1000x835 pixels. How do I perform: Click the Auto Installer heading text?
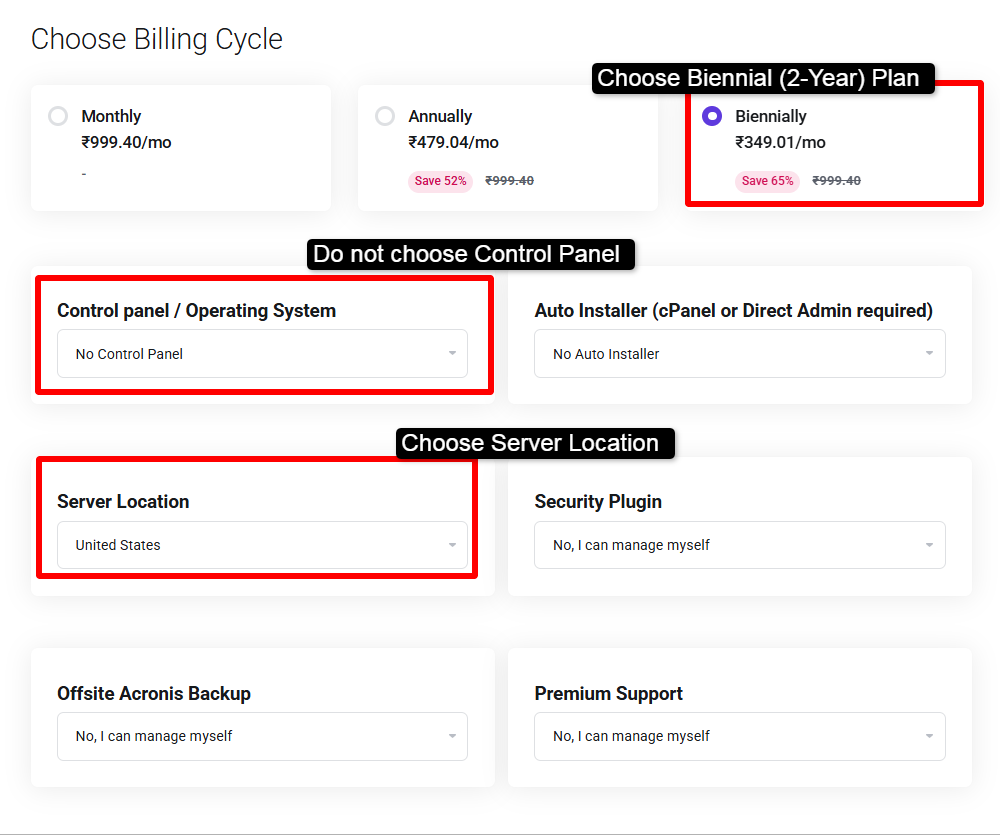coord(733,311)
